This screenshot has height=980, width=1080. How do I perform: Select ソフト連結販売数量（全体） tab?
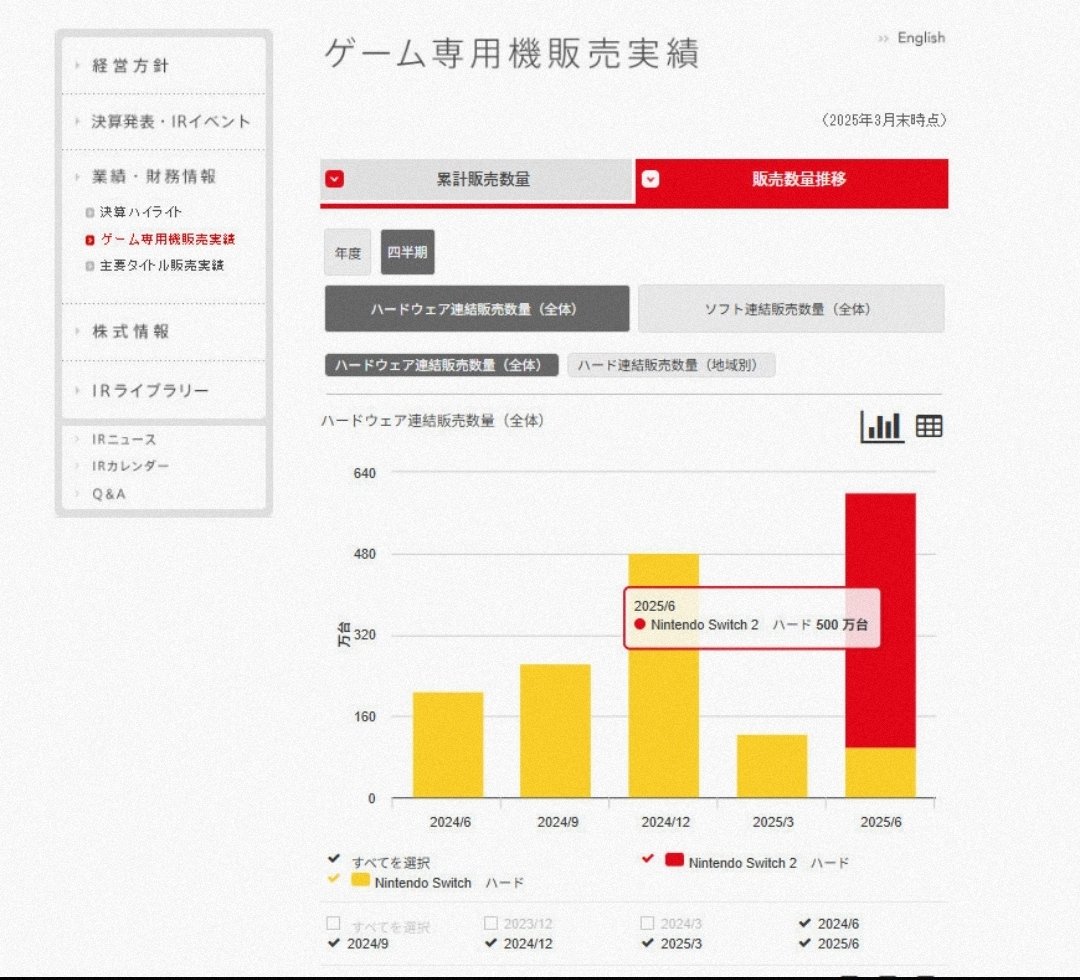[791, 309]
